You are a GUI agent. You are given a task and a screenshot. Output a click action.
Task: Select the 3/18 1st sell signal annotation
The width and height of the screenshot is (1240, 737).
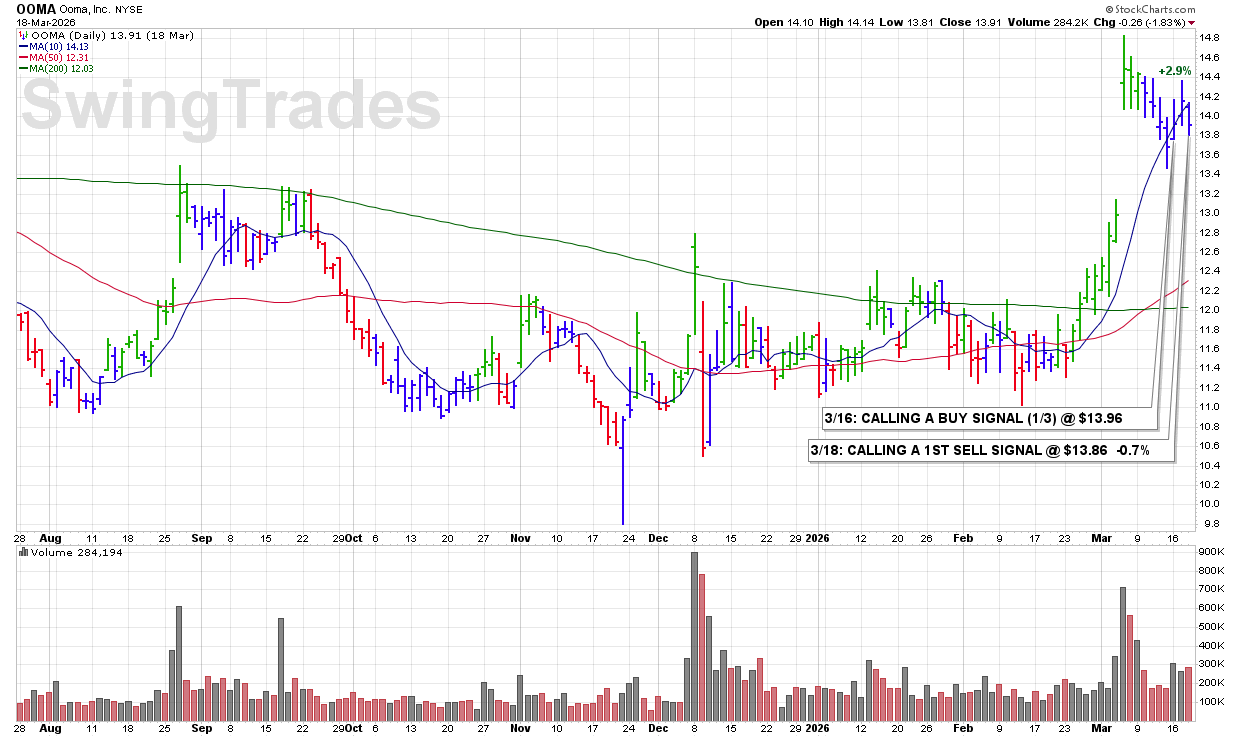click(x=980, y=451)
